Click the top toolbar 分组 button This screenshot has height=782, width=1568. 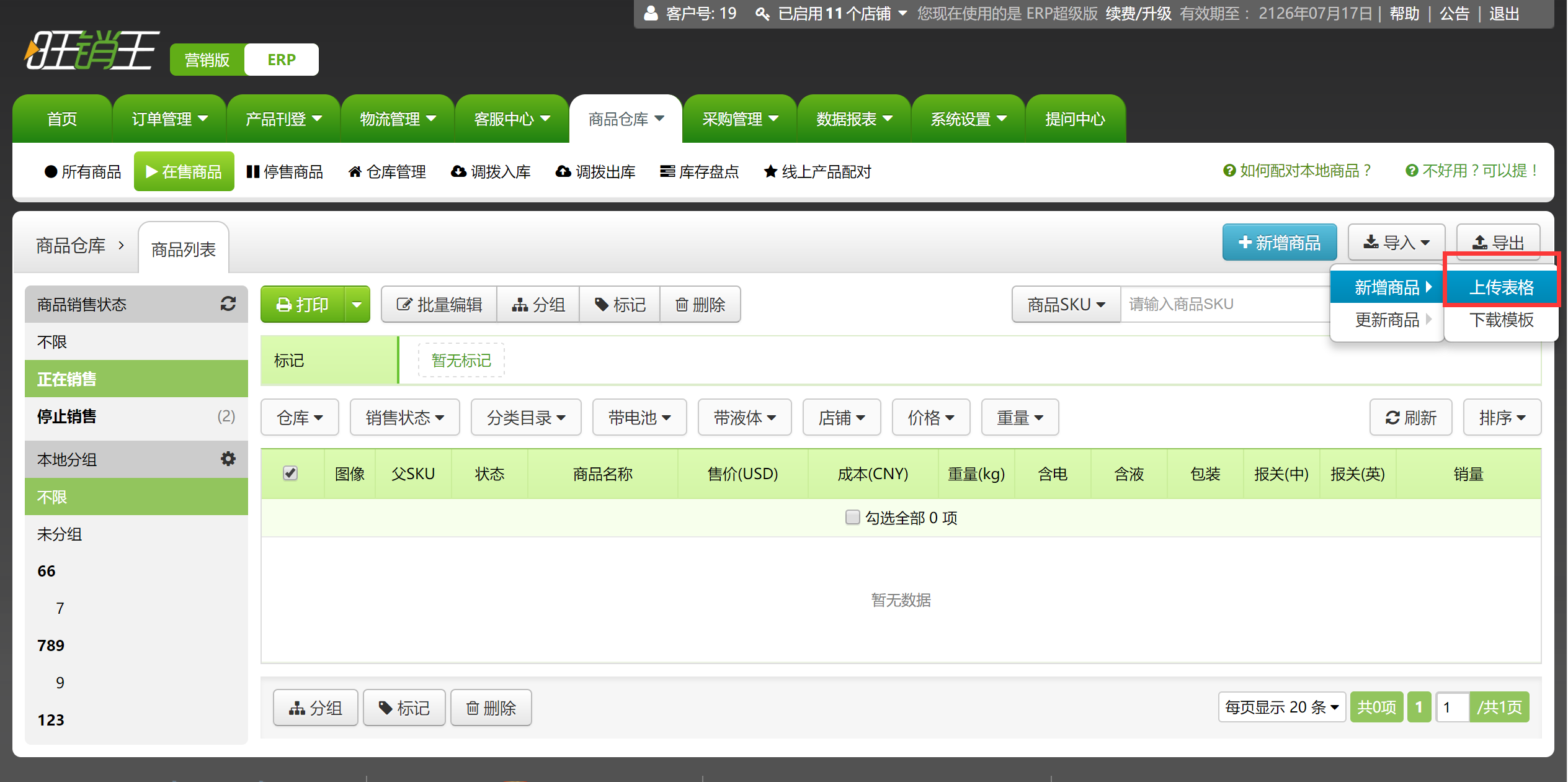click(x=538, y=304)
